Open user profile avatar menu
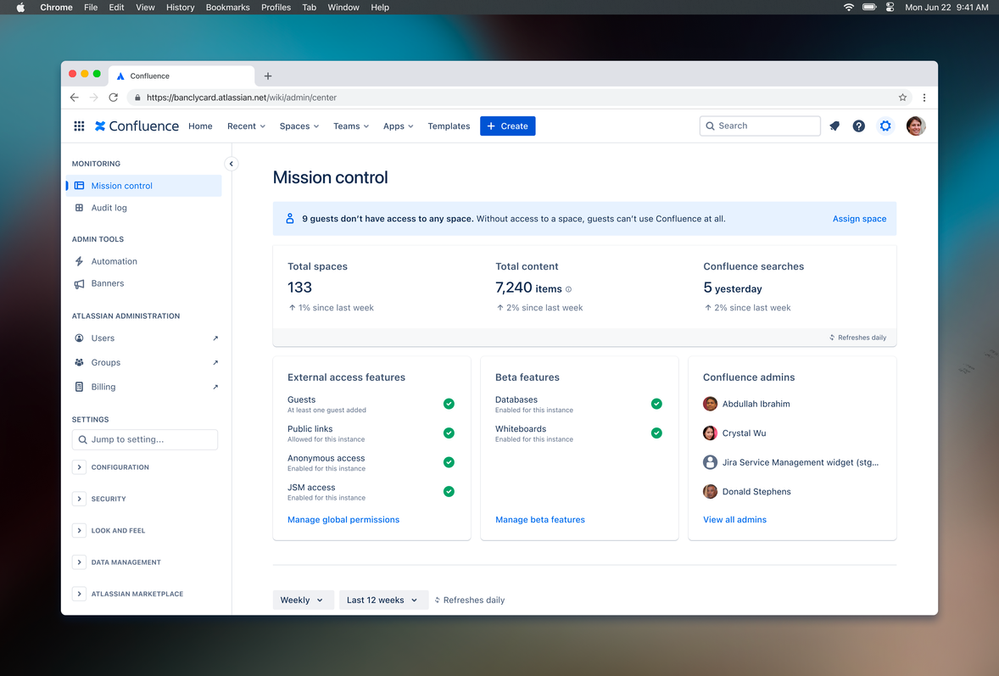This screenshot has height=676, width=999. [915, 126]
